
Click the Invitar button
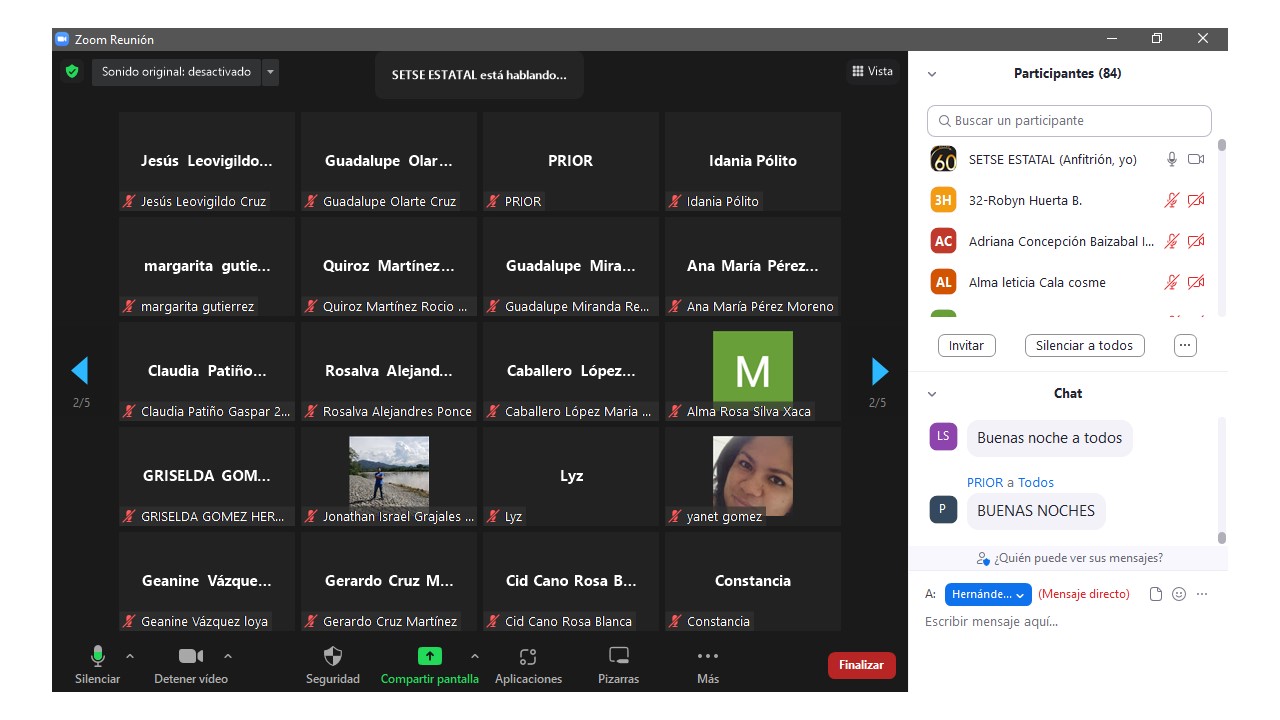966,346
